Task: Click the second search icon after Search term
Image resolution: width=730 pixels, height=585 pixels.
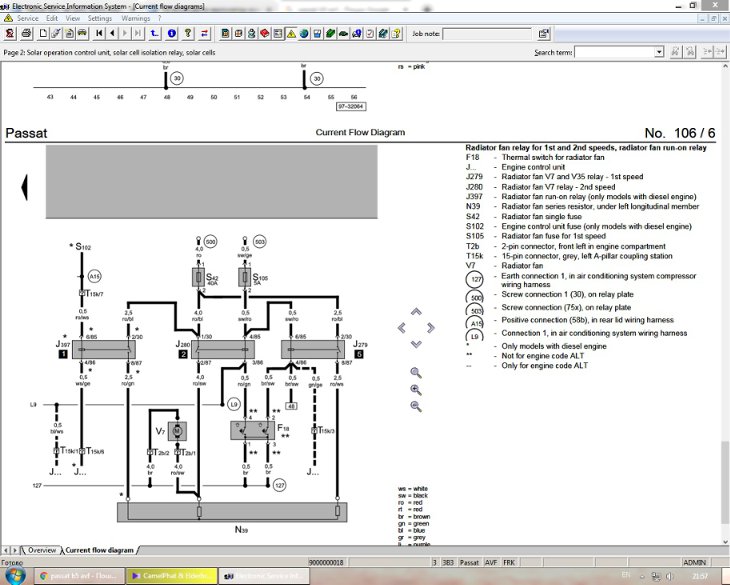Action: pyautogui.click(x=690, y=52)
